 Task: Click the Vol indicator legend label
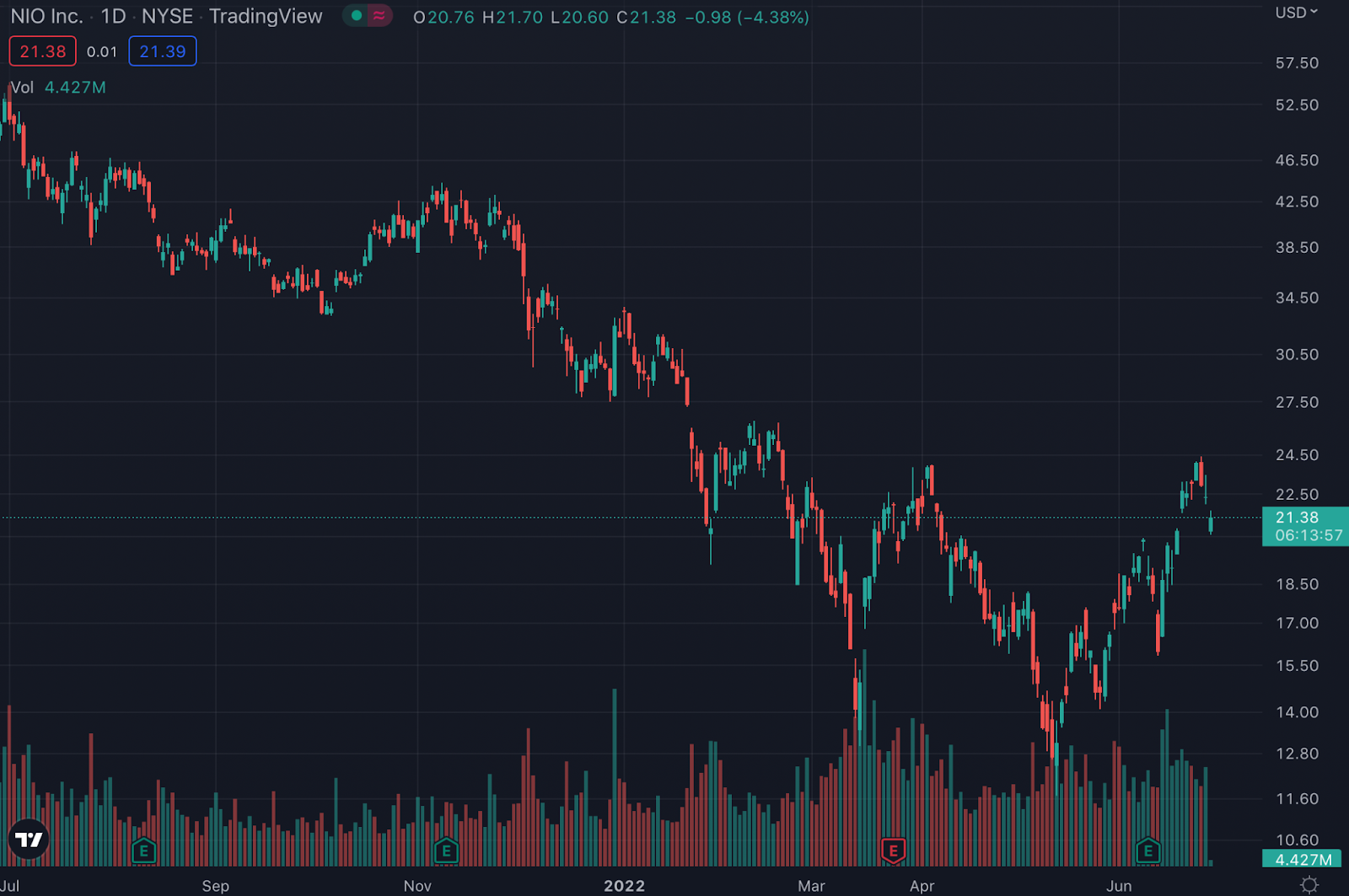tap(22, 88)
